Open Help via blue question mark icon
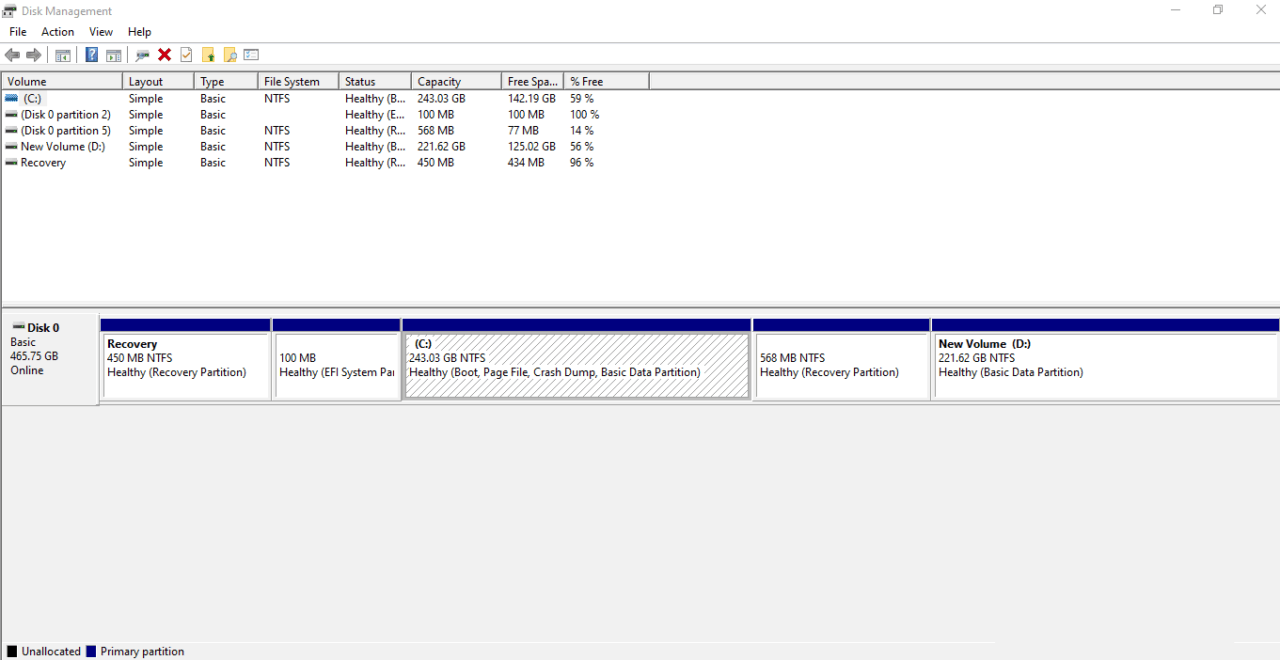1280x660 pixels. [x=92, y=55]
